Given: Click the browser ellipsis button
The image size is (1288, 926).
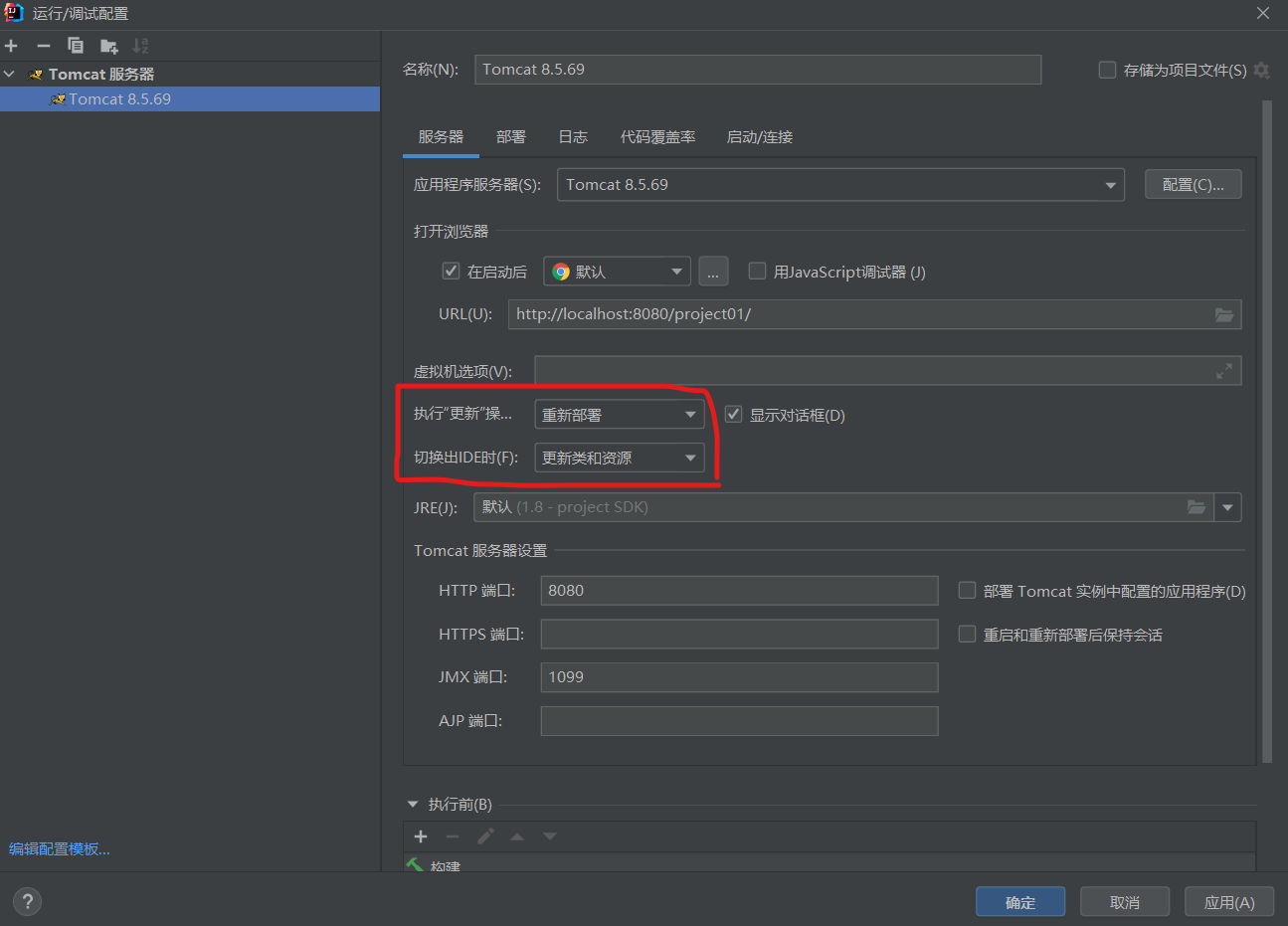Looking at the screenshot, I should pos(713,272).
